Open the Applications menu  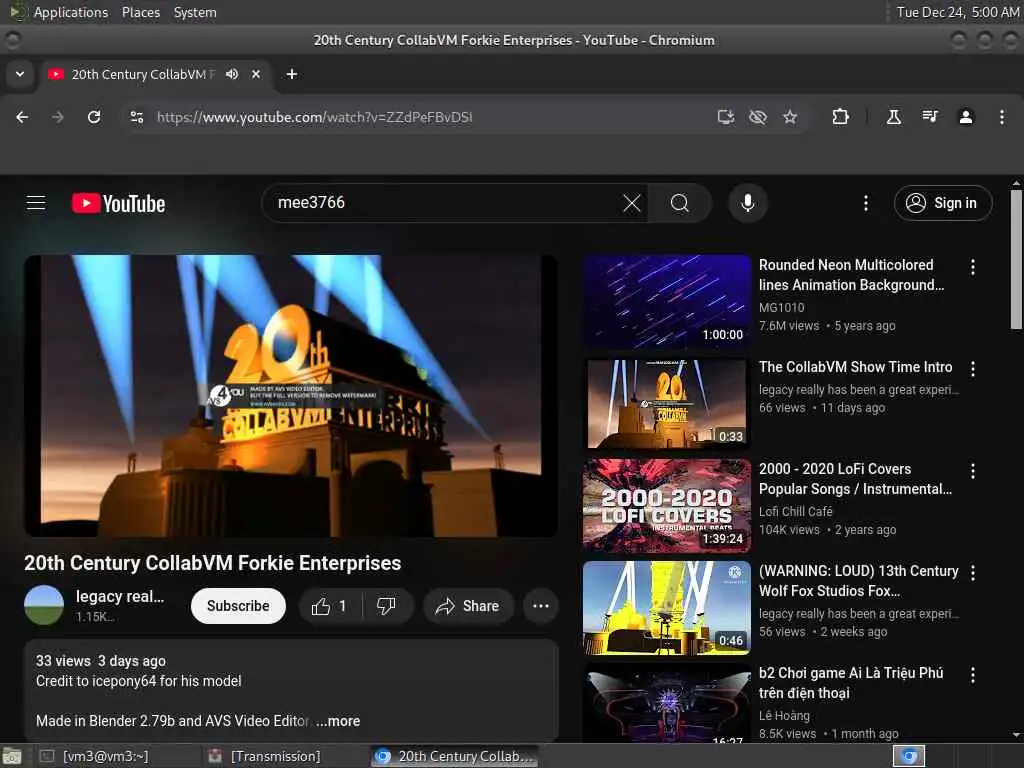pyautogui.click(x=71, y=12)
